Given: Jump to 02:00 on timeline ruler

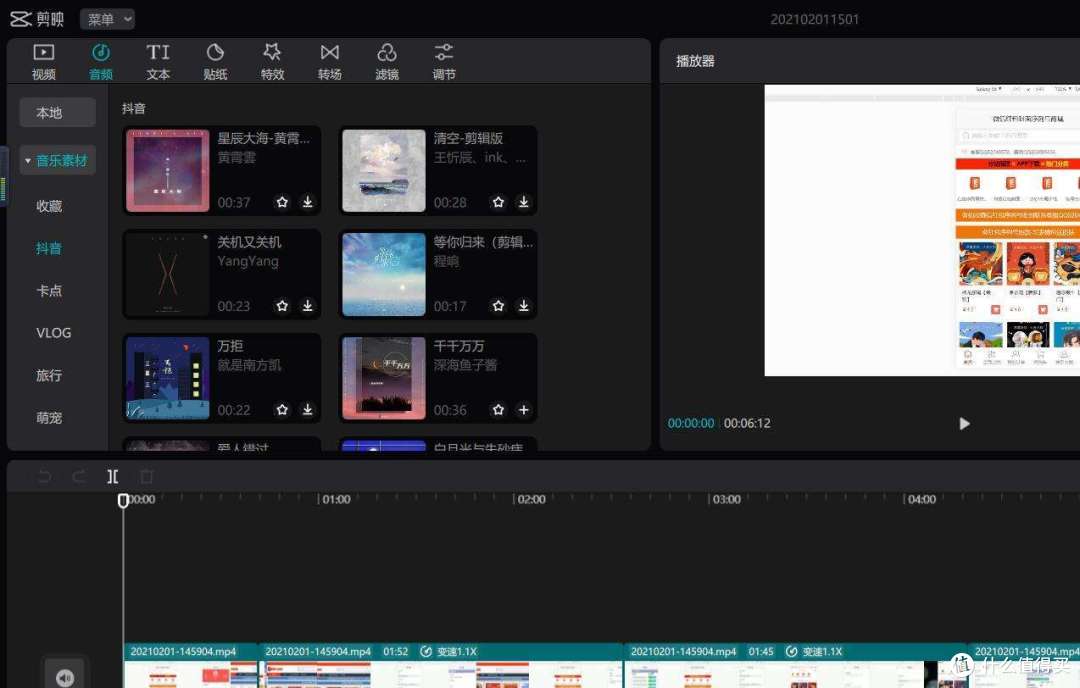Looking at the screenshot, I should (531, 499).
